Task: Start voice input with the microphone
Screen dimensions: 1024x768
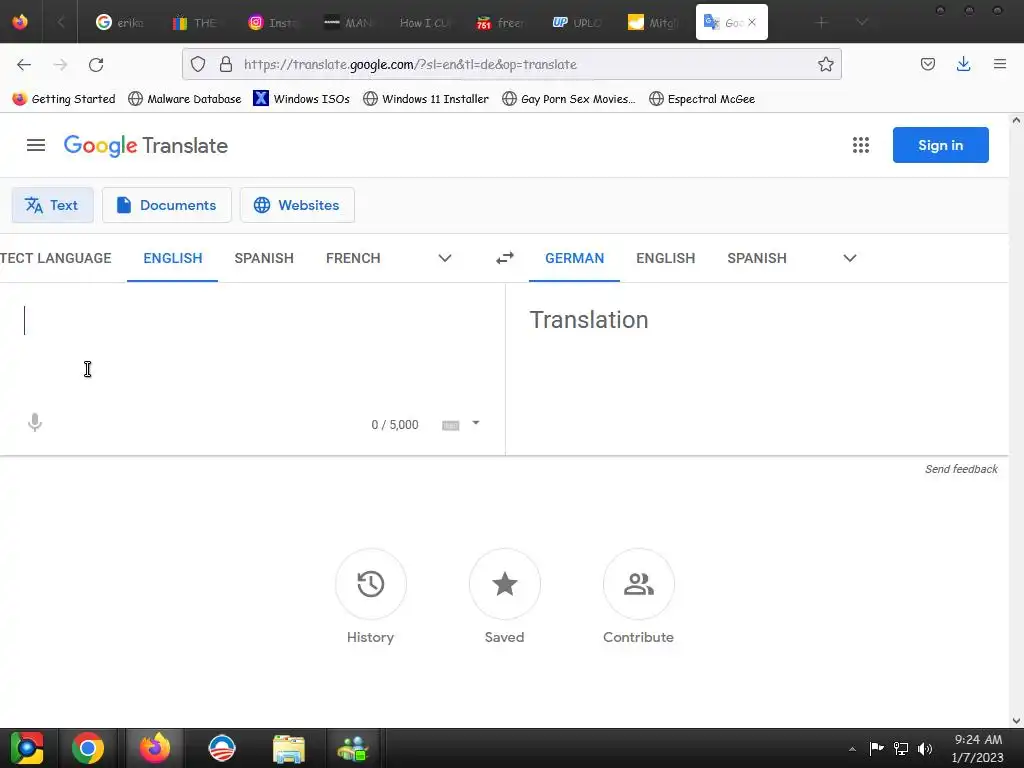Action: (x=35, y=423)
